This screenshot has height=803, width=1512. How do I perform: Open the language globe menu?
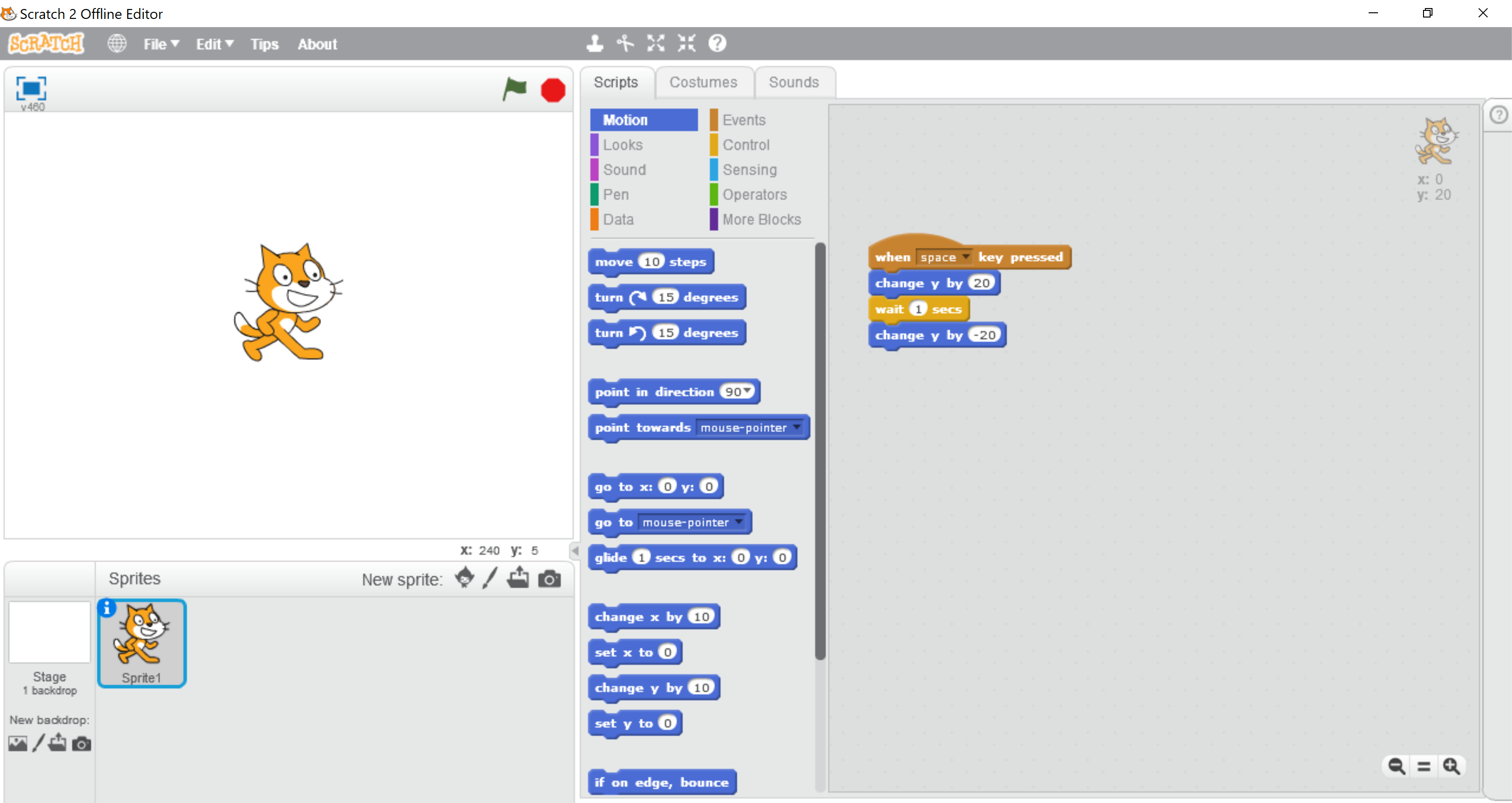117,44
